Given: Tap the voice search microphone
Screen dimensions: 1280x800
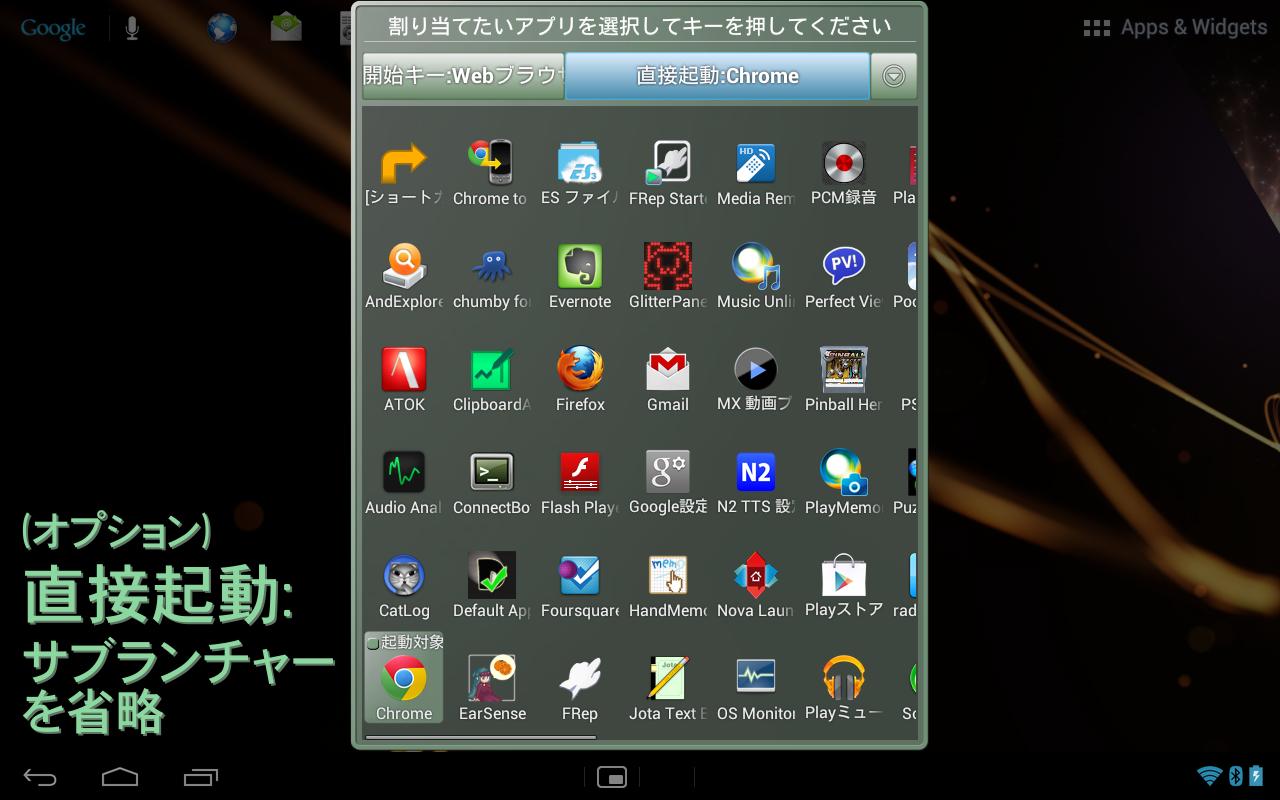Looking at the screenshot, I should [x=132, y=28].
